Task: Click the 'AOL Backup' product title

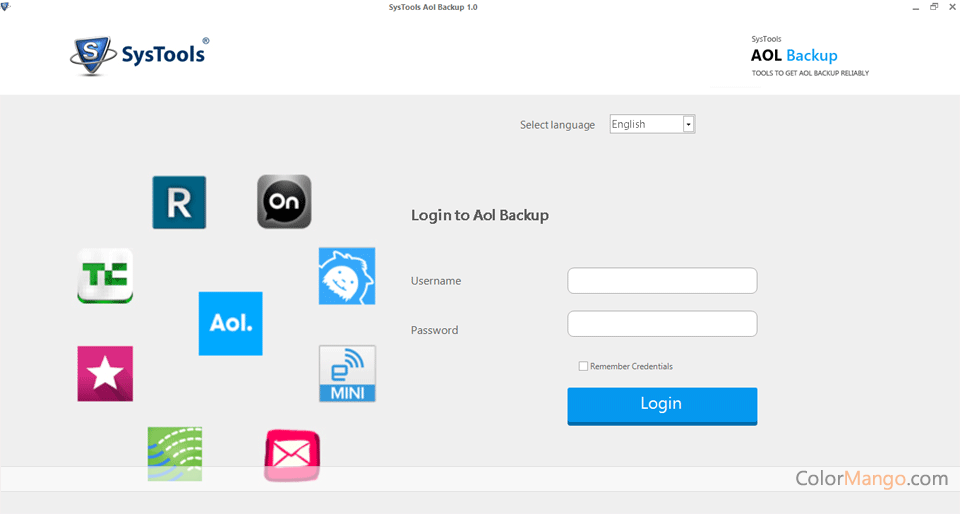Action: (x=794, y=56)
